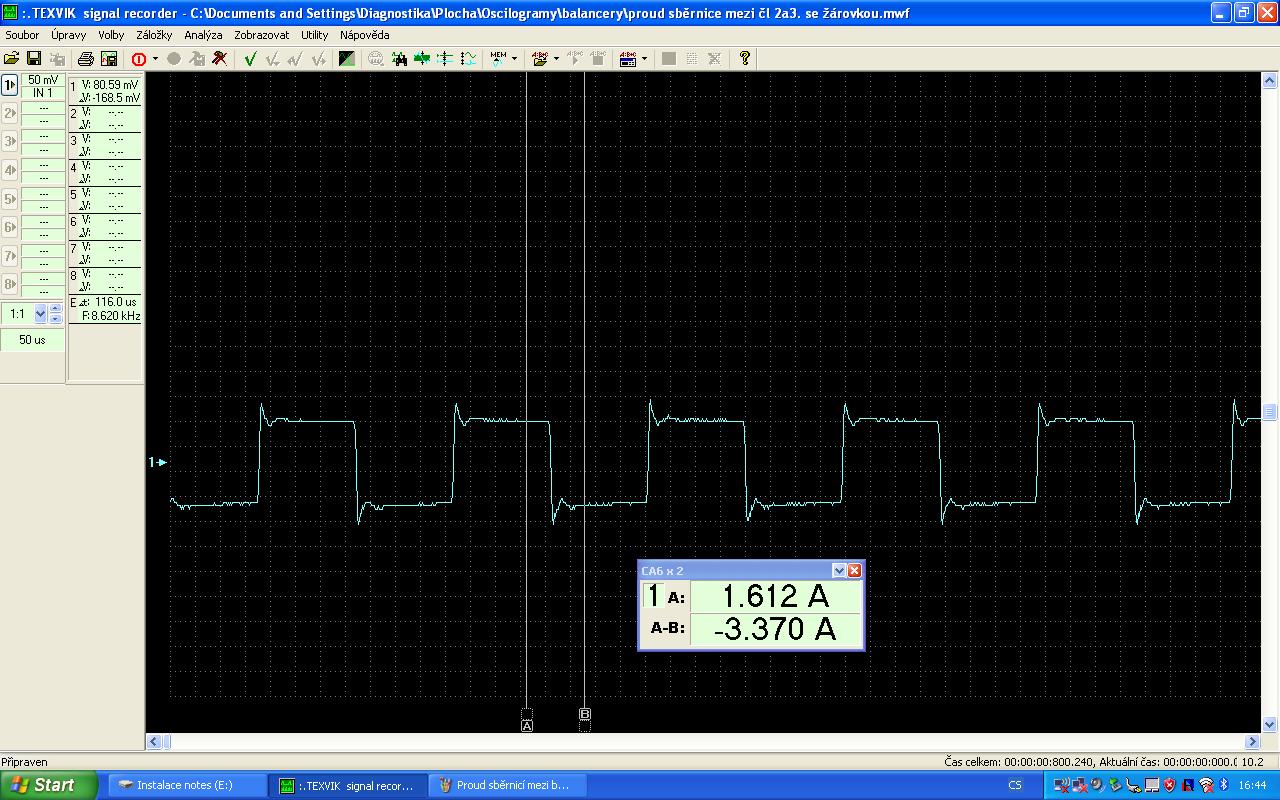Click the green checkmark toolbar icon

pos(250,59)
